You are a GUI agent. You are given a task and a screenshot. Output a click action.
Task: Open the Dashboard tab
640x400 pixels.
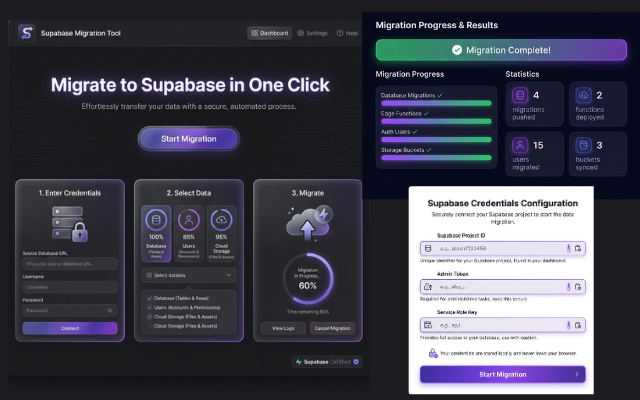269,33
